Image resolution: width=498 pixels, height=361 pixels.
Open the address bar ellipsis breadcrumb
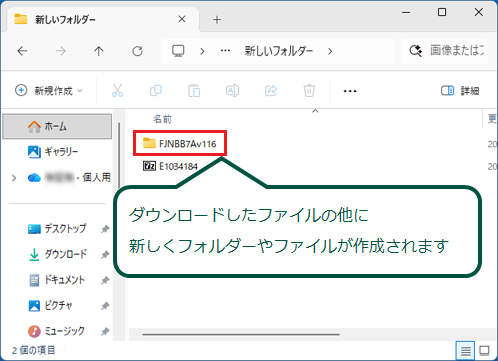click(225, 51)
